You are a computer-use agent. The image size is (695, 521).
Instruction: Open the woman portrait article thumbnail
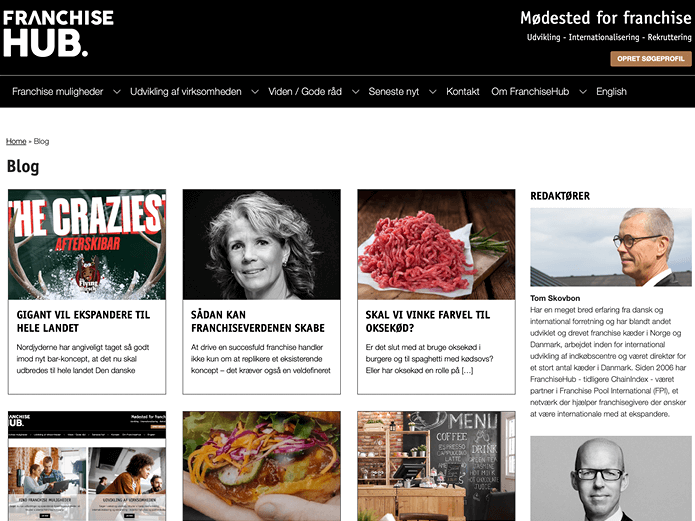pyautogui.click(x=262, y=244)
